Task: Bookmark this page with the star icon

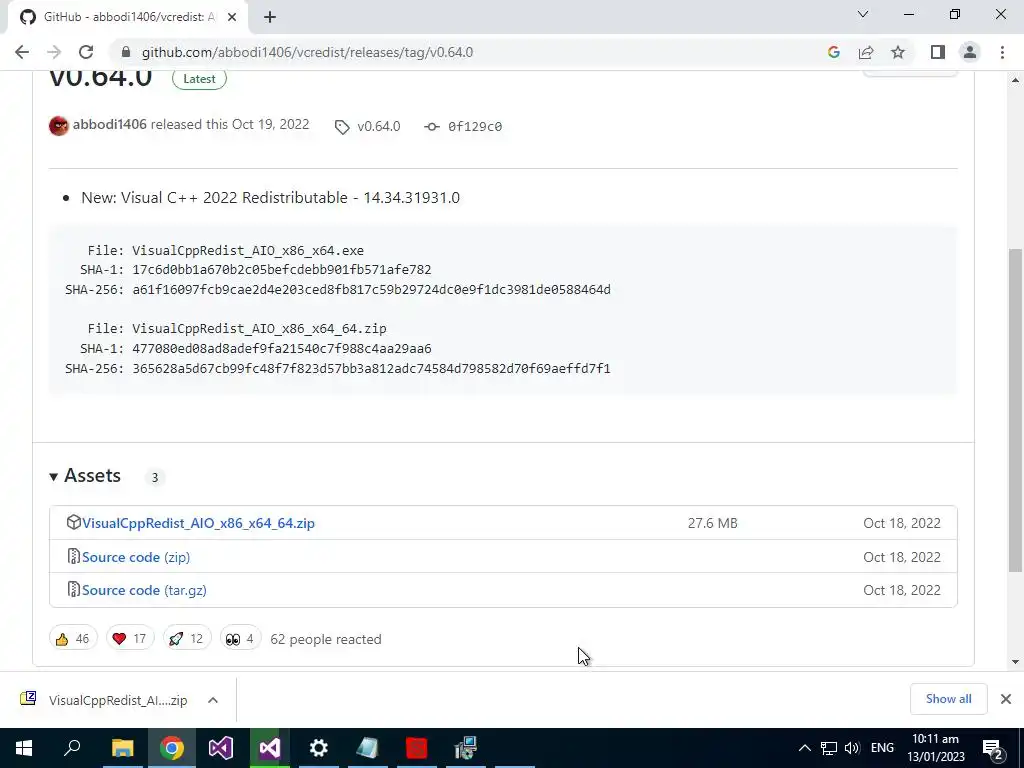Action: point(898,52)
